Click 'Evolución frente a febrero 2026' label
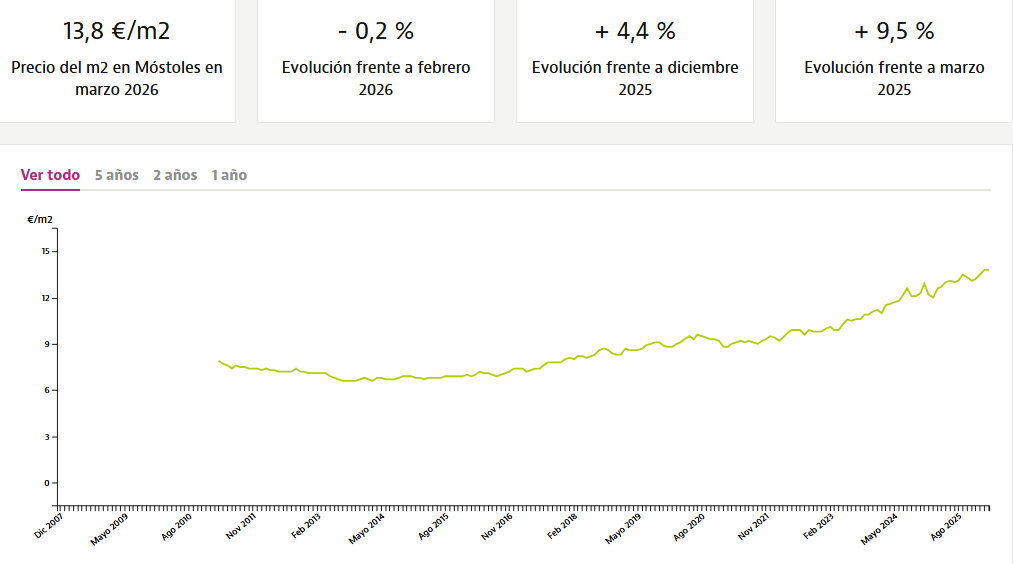 pyautogui.click(x=376, y=78)
